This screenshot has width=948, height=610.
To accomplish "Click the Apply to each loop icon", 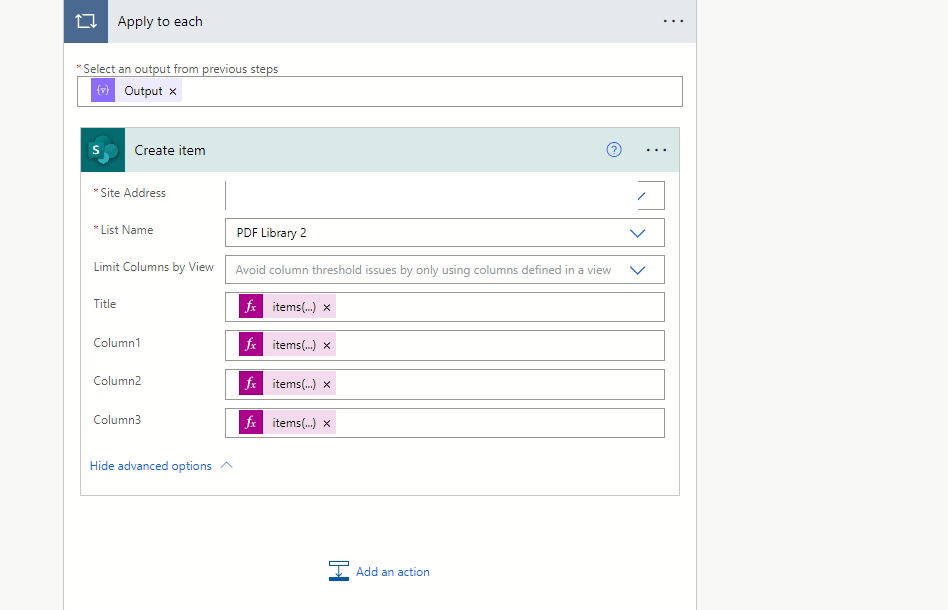I will pos(86,21).
